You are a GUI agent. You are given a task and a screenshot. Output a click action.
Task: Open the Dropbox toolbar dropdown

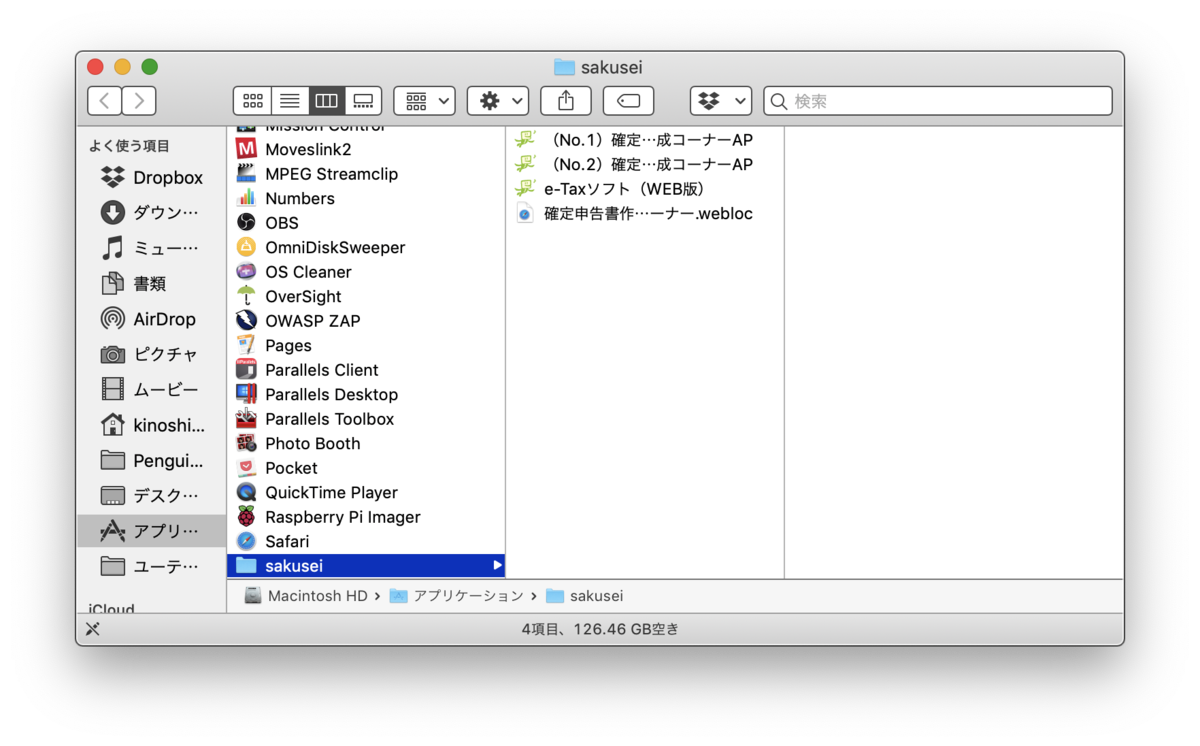coord(721,101)
